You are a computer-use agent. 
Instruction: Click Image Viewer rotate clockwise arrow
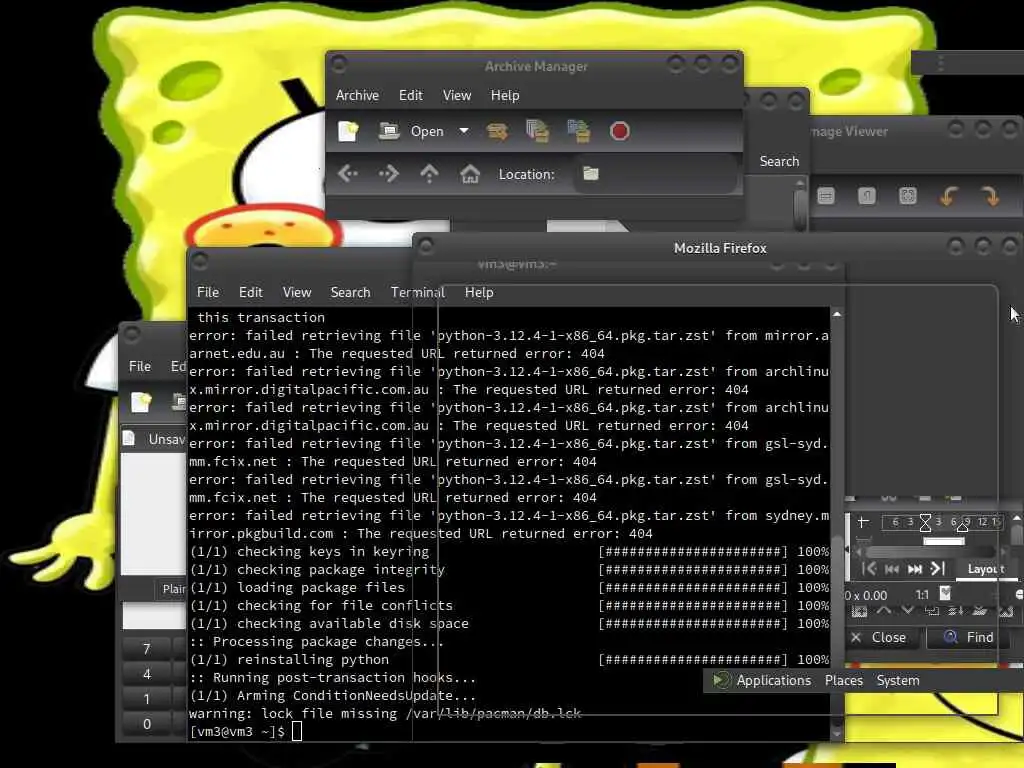[990, 196]
